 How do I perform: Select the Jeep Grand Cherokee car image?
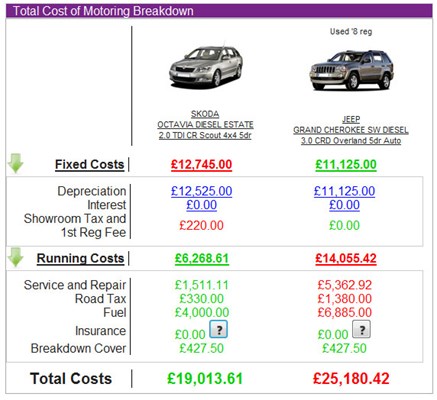351,69
